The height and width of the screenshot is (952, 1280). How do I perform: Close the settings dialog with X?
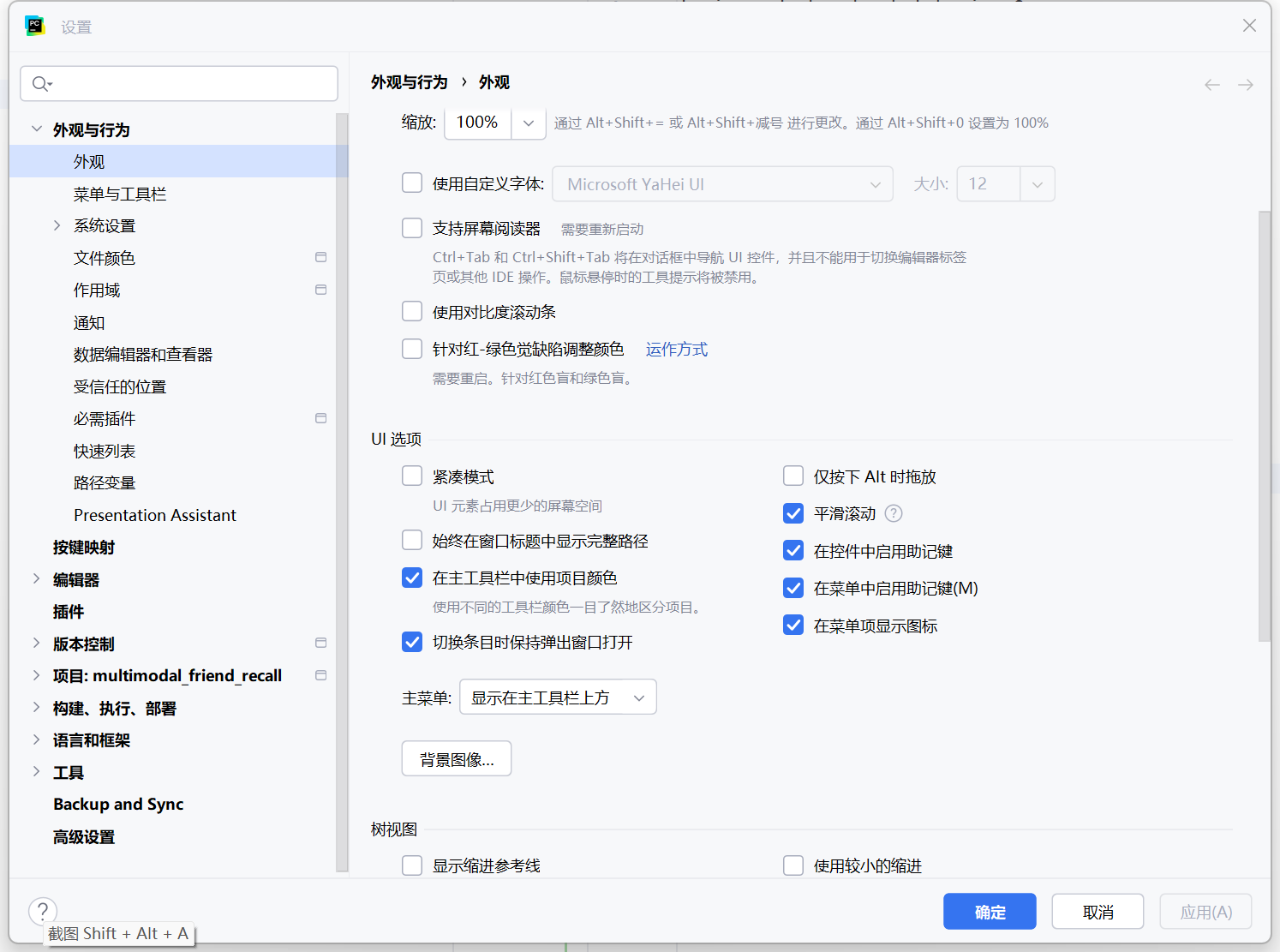click(x=1249, y=26)
